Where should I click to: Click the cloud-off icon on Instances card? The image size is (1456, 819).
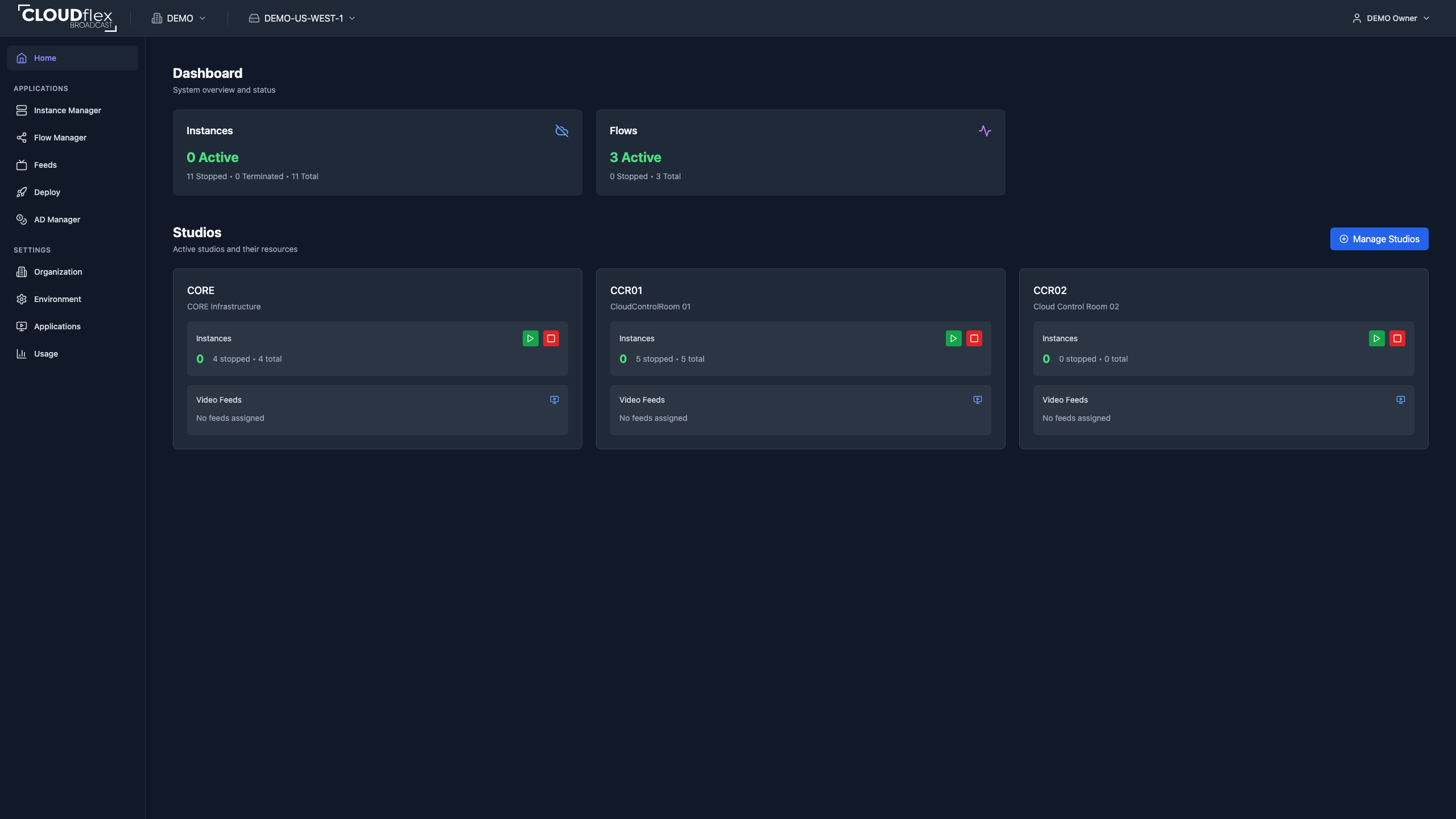[562, 131]
